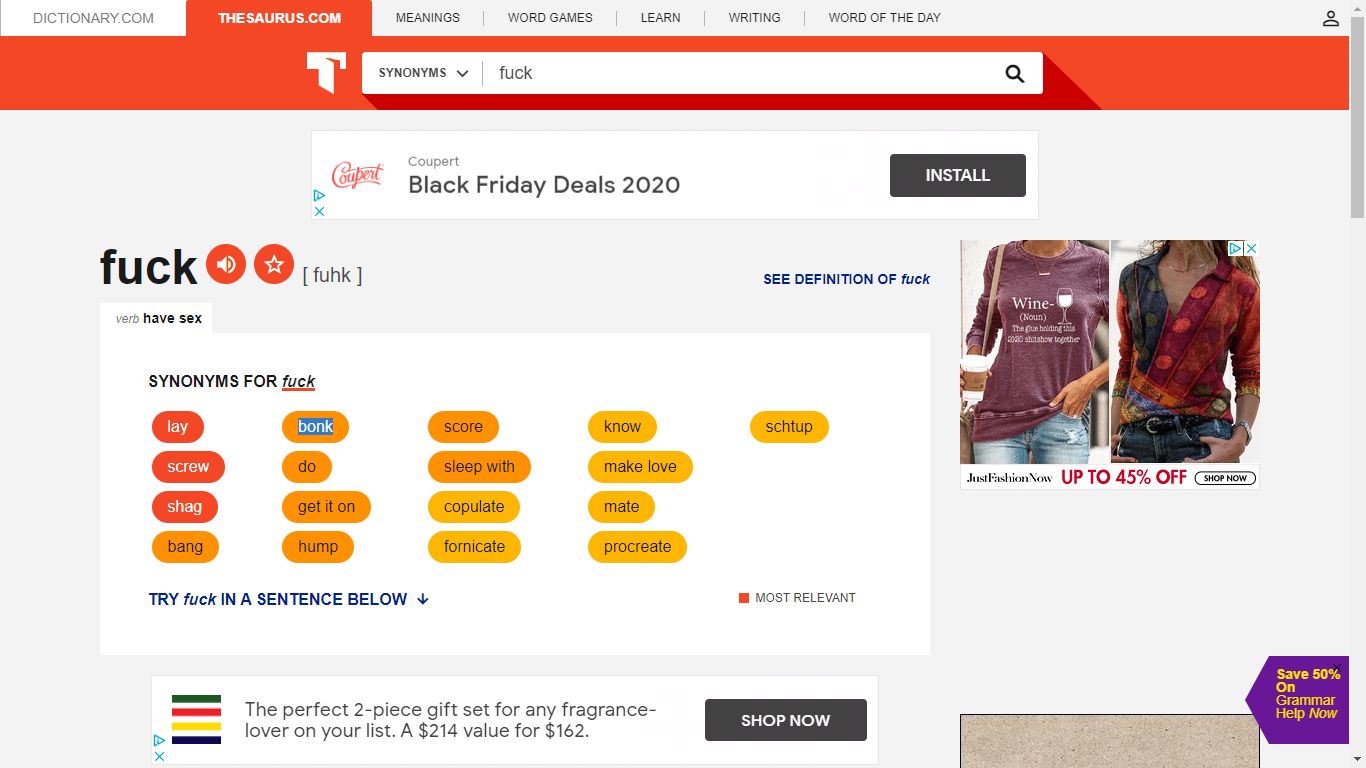Screen dimensions: 1366x768
Task: Click into the search text field
Action: (740, 73)
